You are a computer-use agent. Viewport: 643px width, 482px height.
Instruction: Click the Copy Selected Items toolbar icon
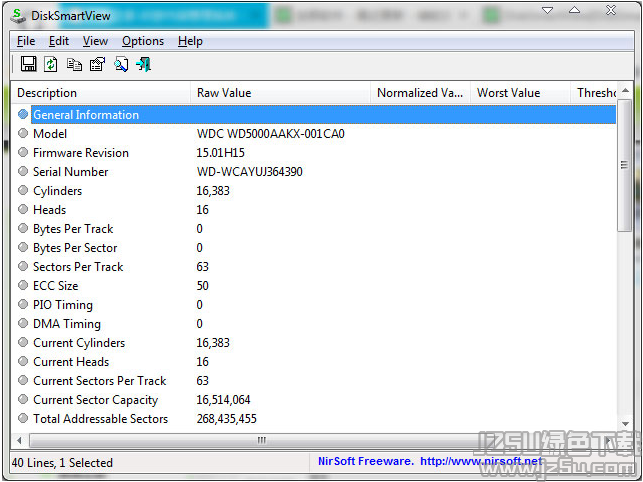[x=74, y=64]
